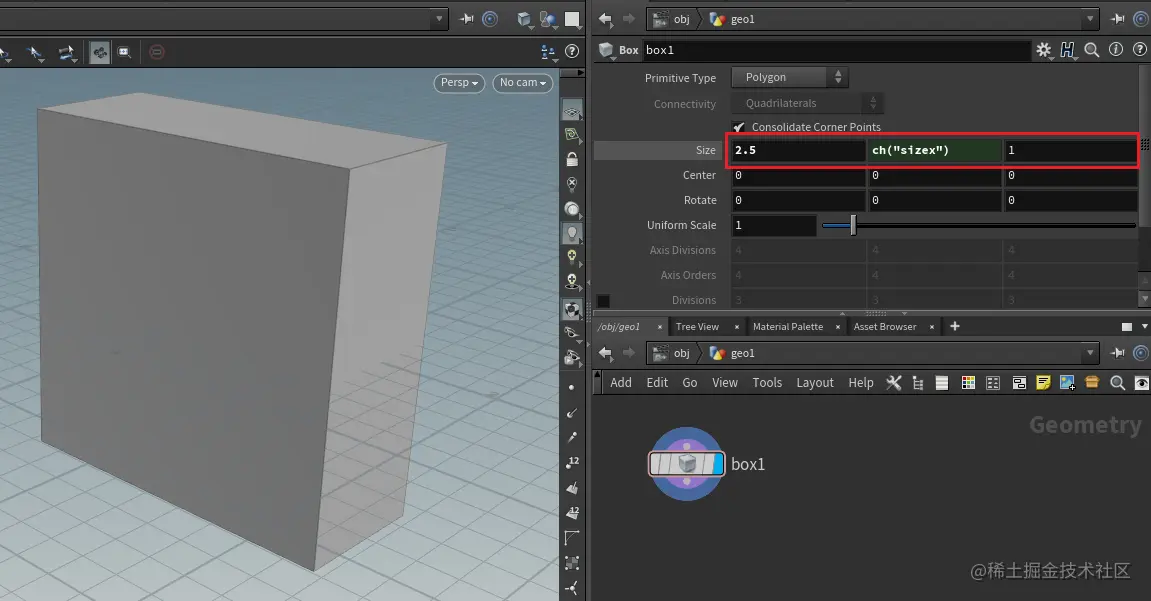Toggle the pin icon in parameter pane path bar
This screenshot has height=601, width=1151.
pyautogui.click(x=1117, y=19)
